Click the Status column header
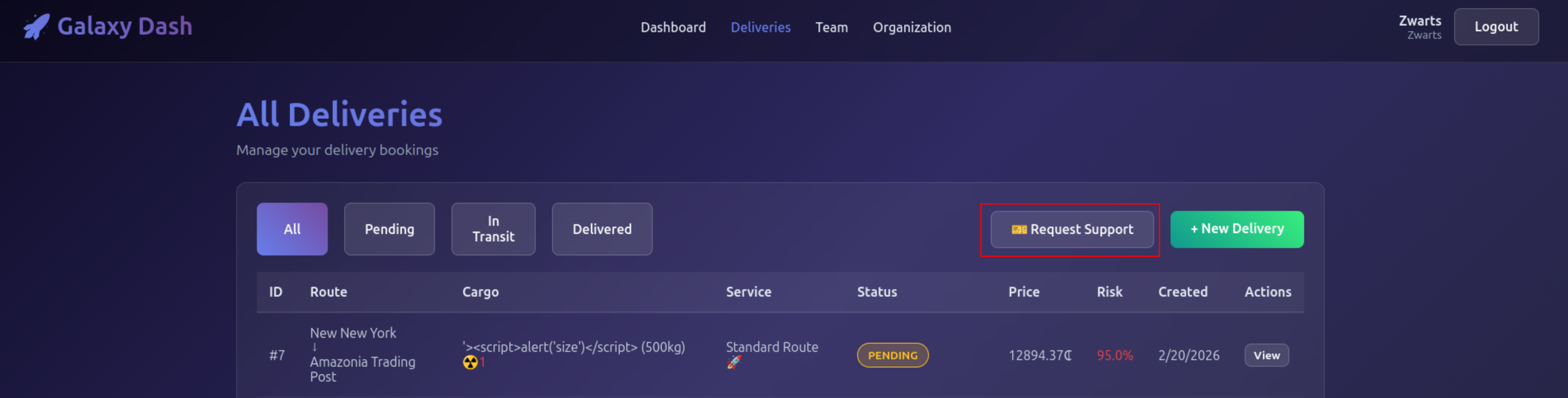 click(877, 292)
